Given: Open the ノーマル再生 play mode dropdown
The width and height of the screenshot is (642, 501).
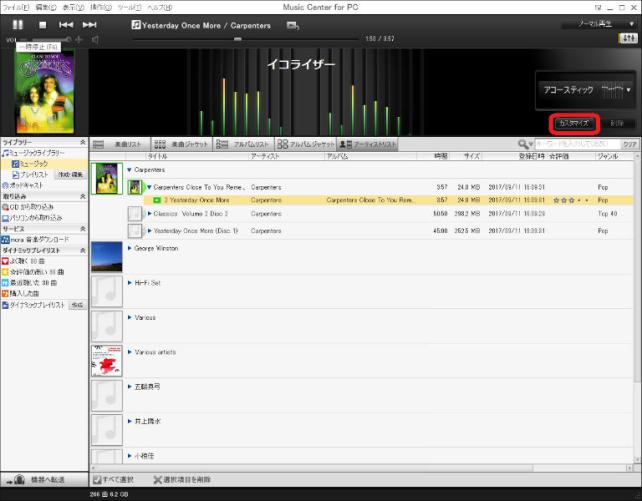Looking at the screenshot, I should click(599, 24).
